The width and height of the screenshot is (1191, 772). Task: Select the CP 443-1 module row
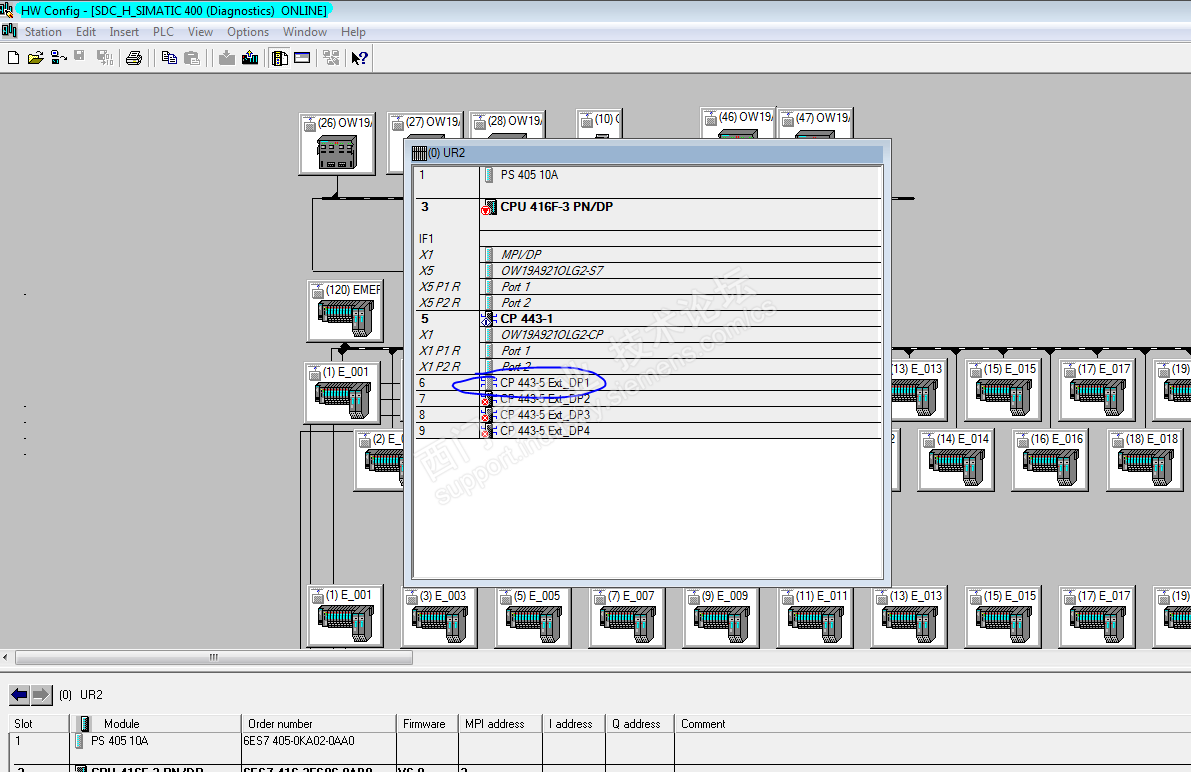click(x=647, y=318)
